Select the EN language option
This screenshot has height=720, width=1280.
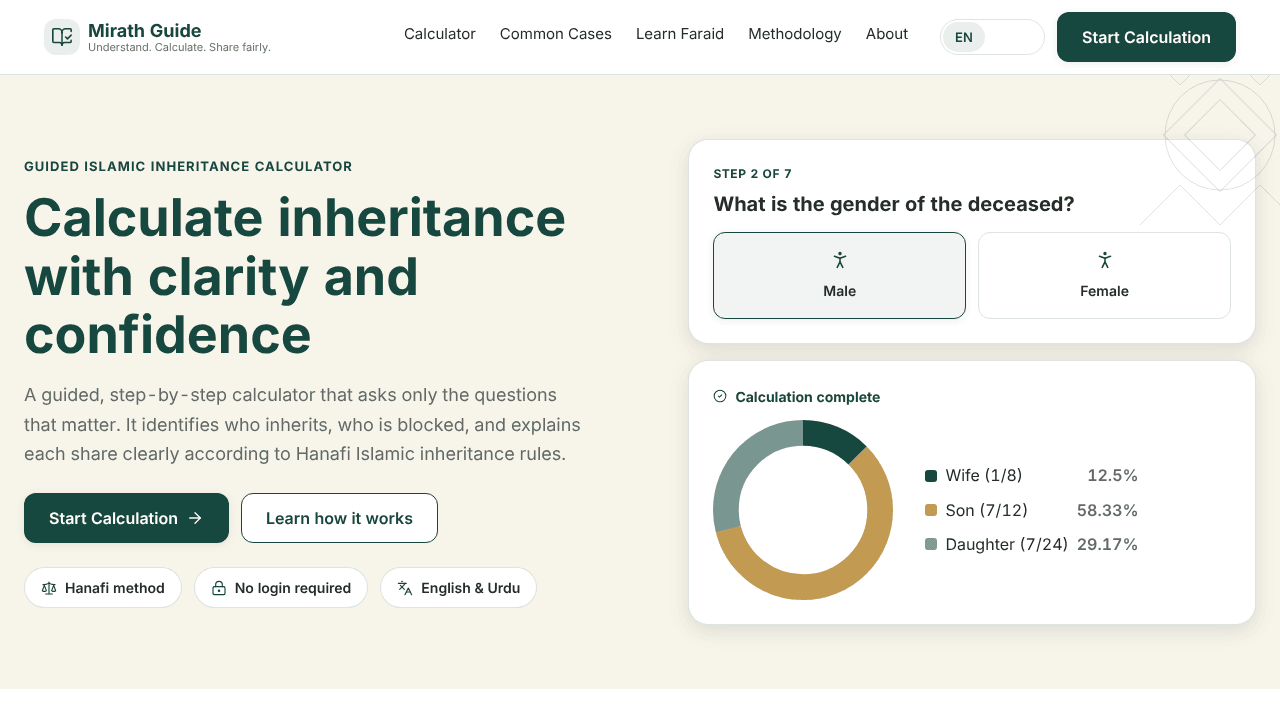[964, 37]
